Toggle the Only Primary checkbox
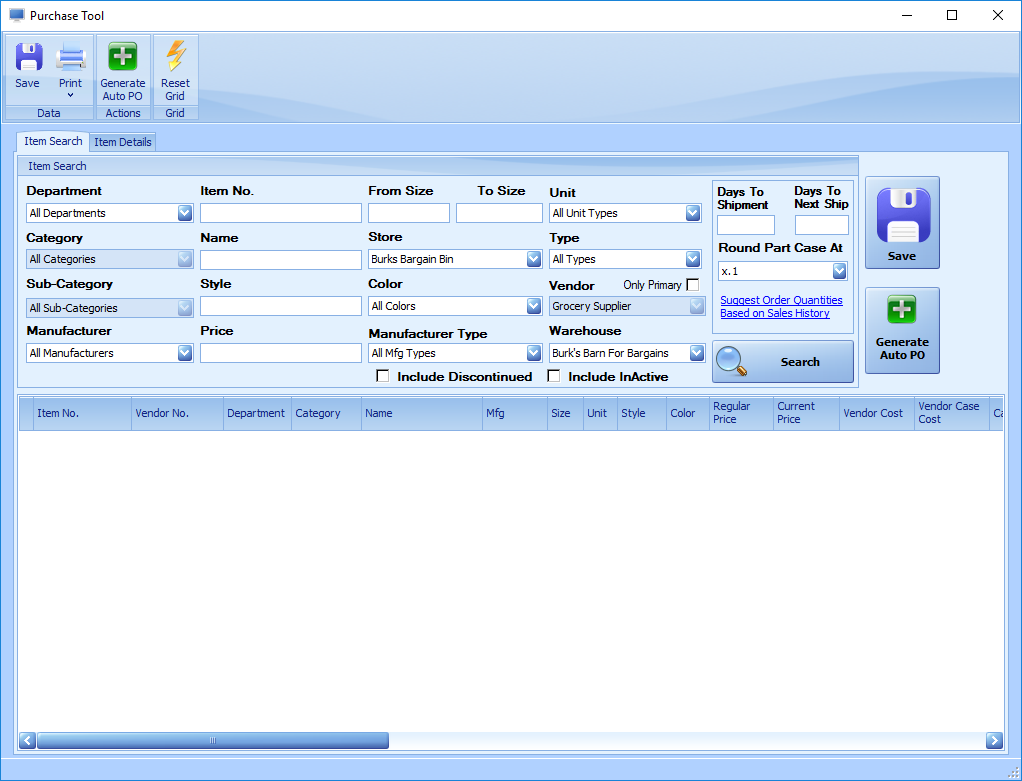Viewport: 1022px width, 781px height. (x=693, y=284)
